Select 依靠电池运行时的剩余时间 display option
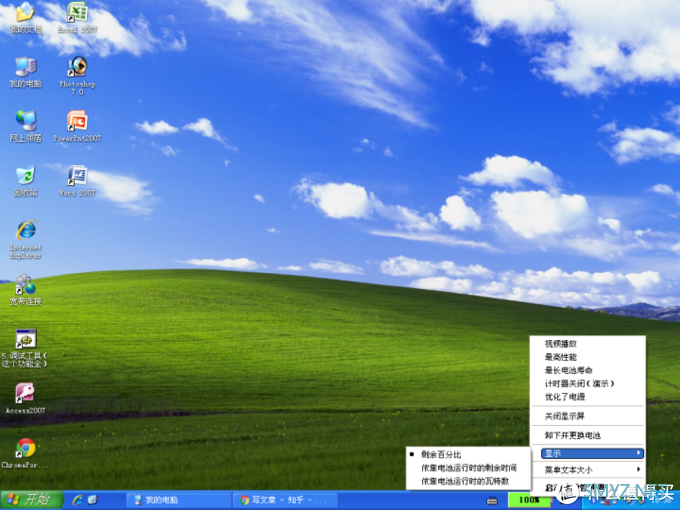 pyautogui.click(x=468, y=468)
